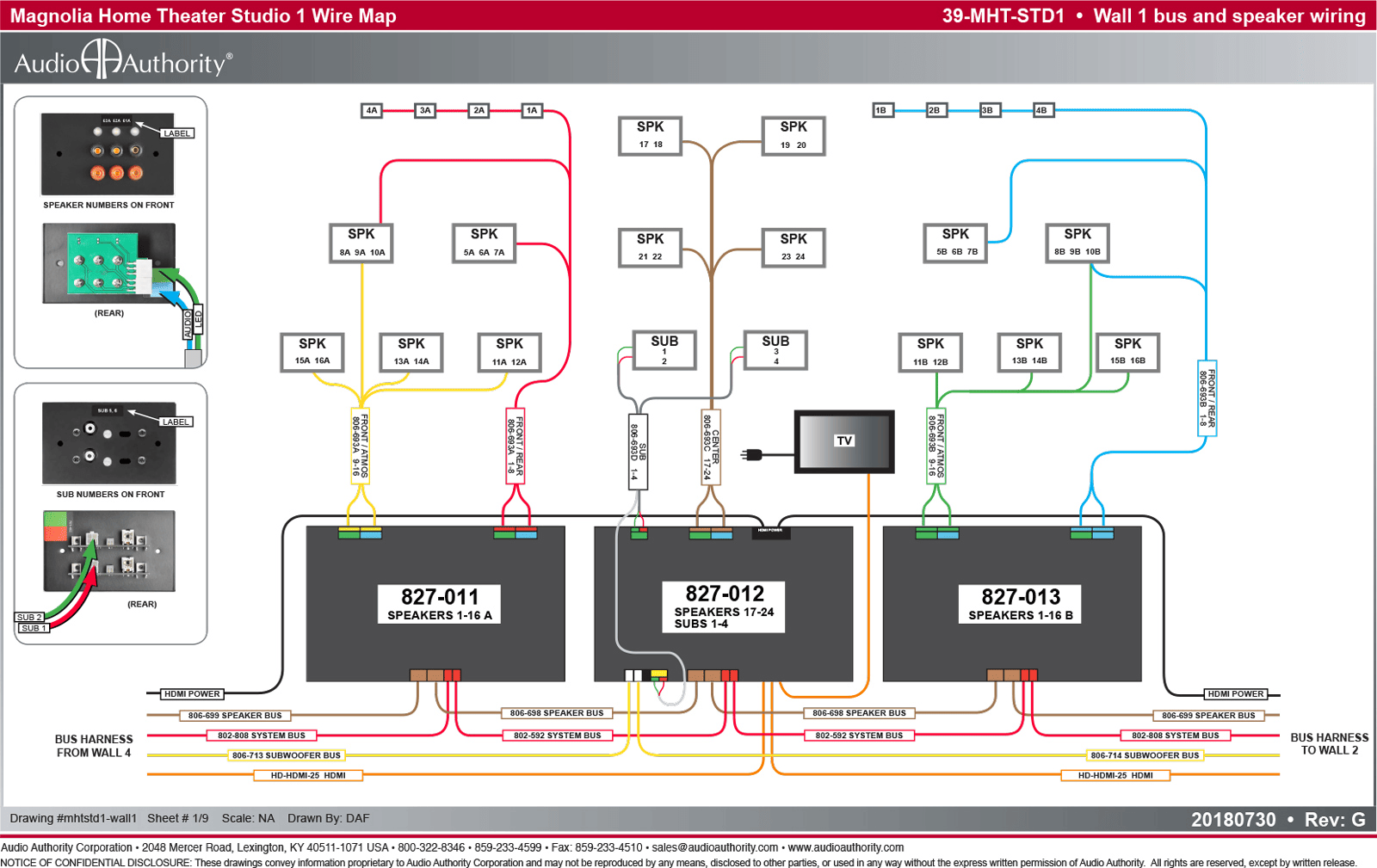Open the sub rear panel photo

(109, 551)
